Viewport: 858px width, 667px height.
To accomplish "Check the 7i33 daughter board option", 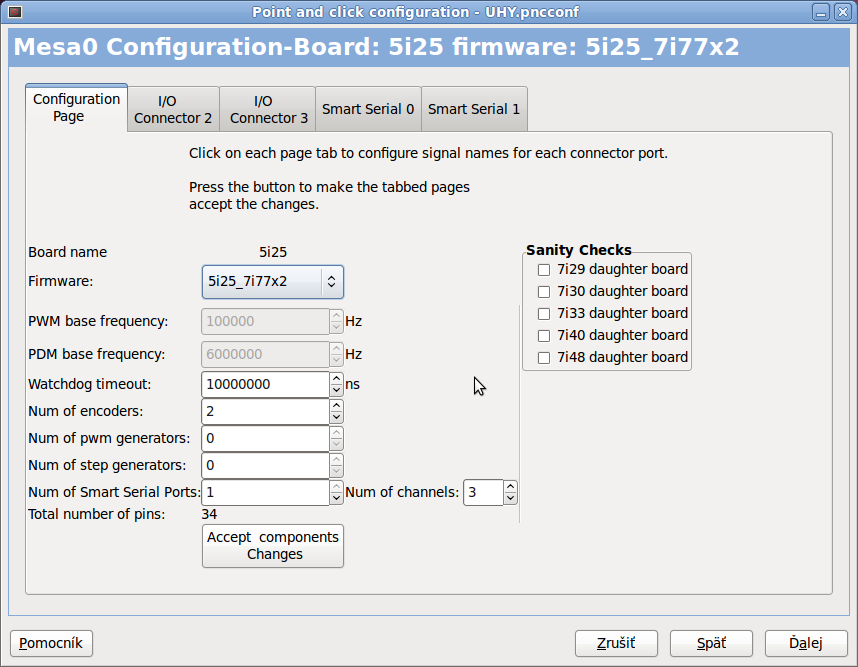I will point(544,313).
